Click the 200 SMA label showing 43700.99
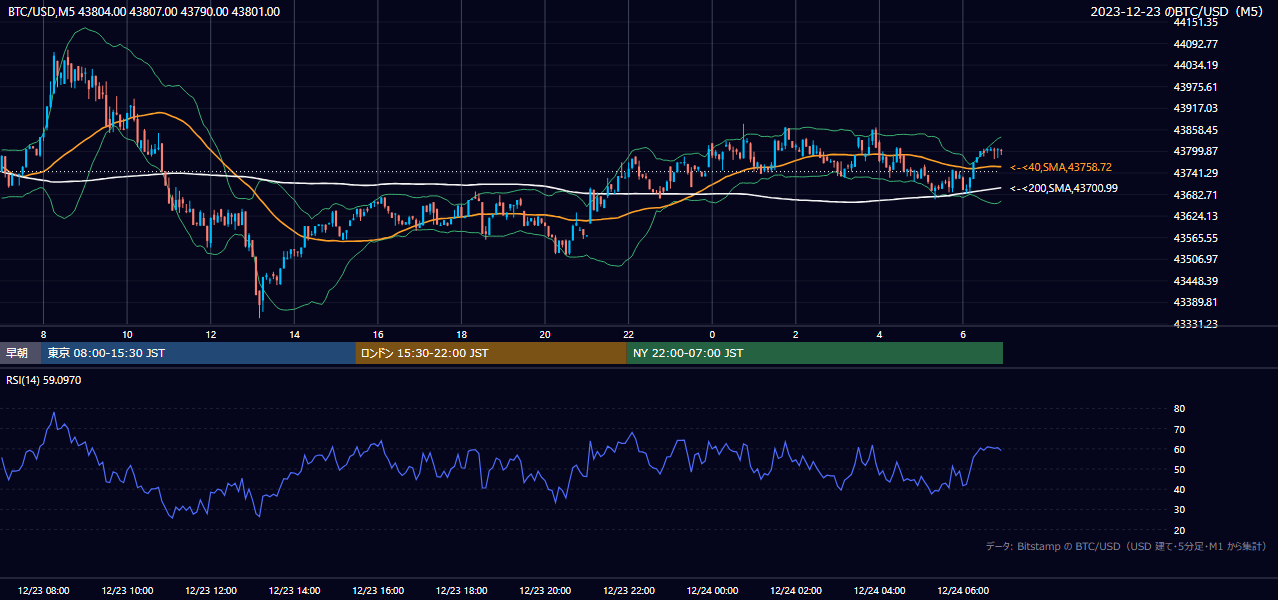Viewport: 1278px width, 600px height. [1064, 188]
